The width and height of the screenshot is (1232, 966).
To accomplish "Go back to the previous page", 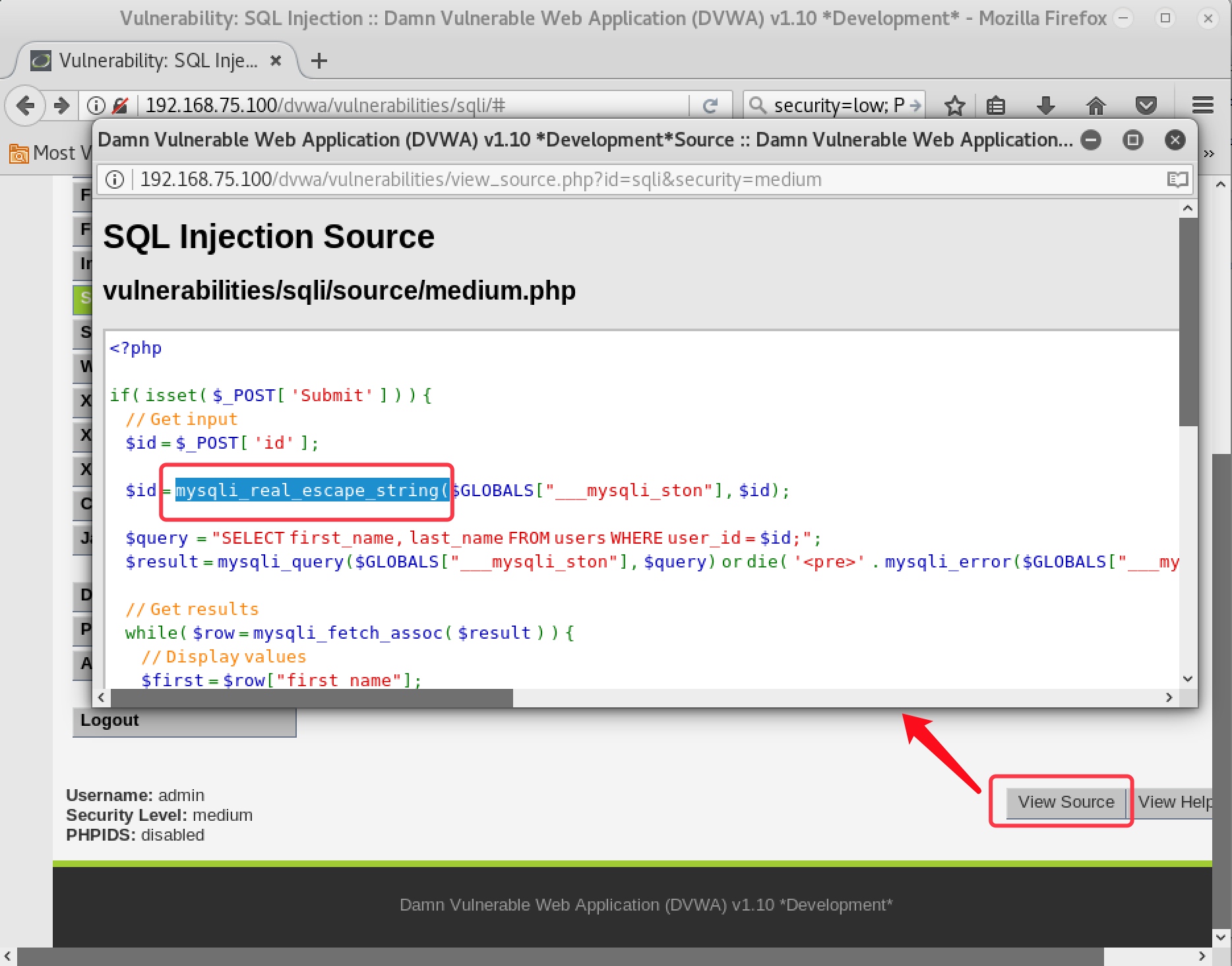I will tap(25, 106).
